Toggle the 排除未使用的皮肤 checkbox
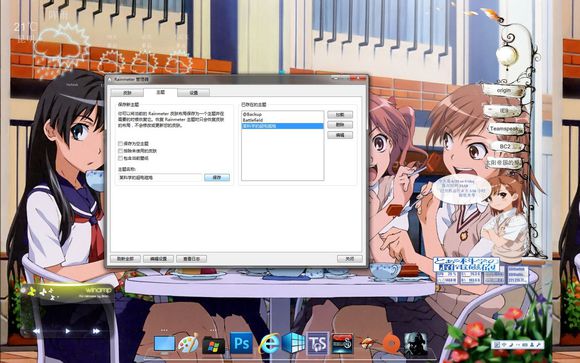Viewport: 580px width, 363px height. pyautogui.click(x=121, y=151)
